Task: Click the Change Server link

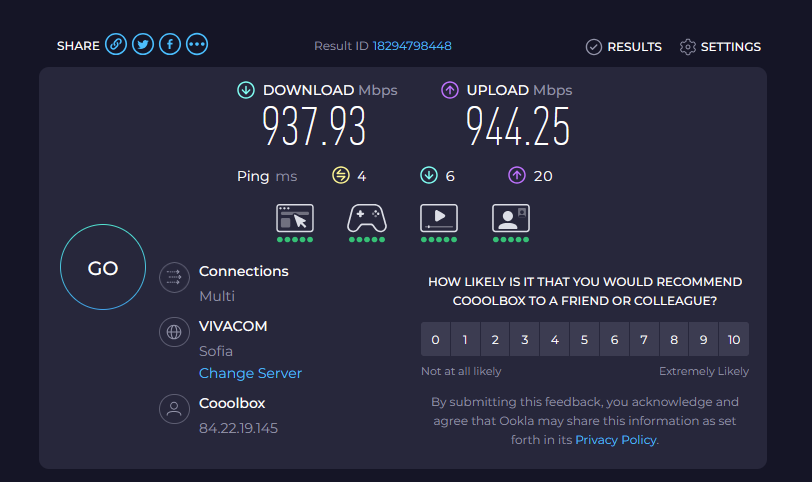Action: tap(250, 373)
